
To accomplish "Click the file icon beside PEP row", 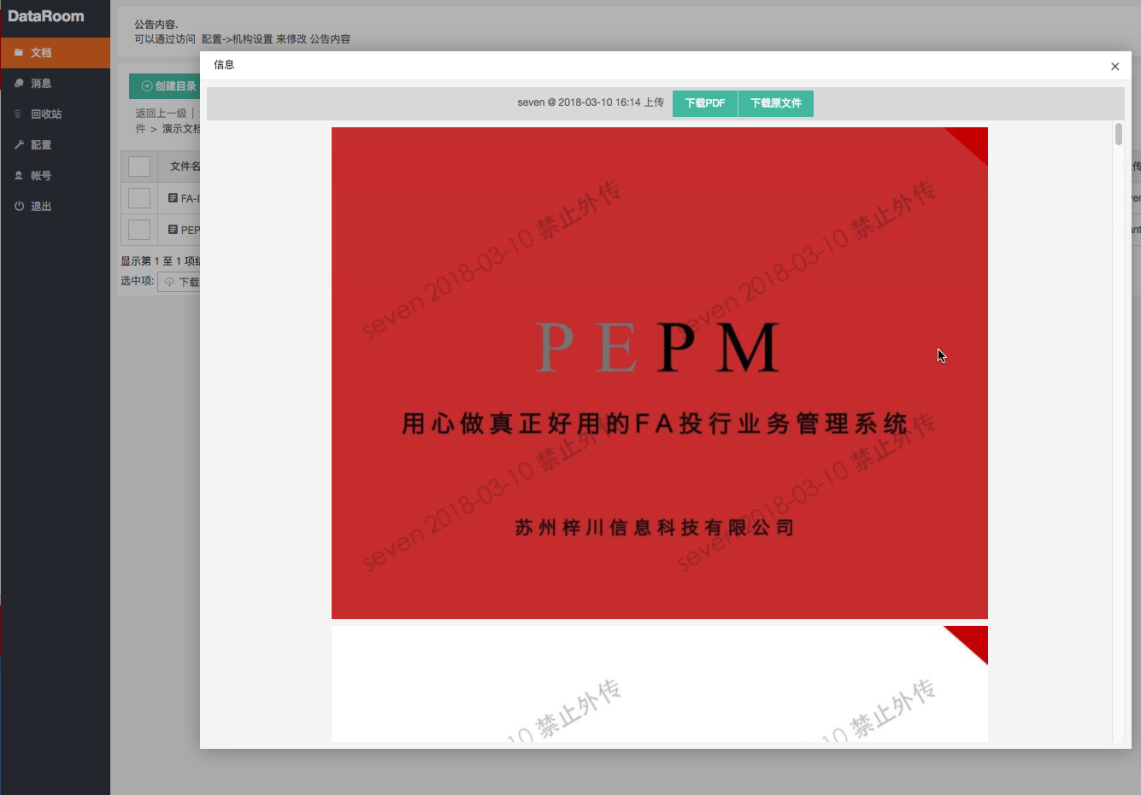I will (173, 229).
